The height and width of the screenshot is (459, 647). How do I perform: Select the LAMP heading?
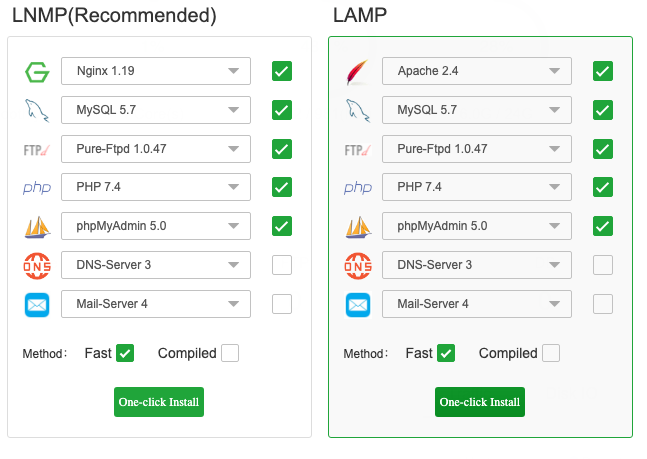click(360, 16)
